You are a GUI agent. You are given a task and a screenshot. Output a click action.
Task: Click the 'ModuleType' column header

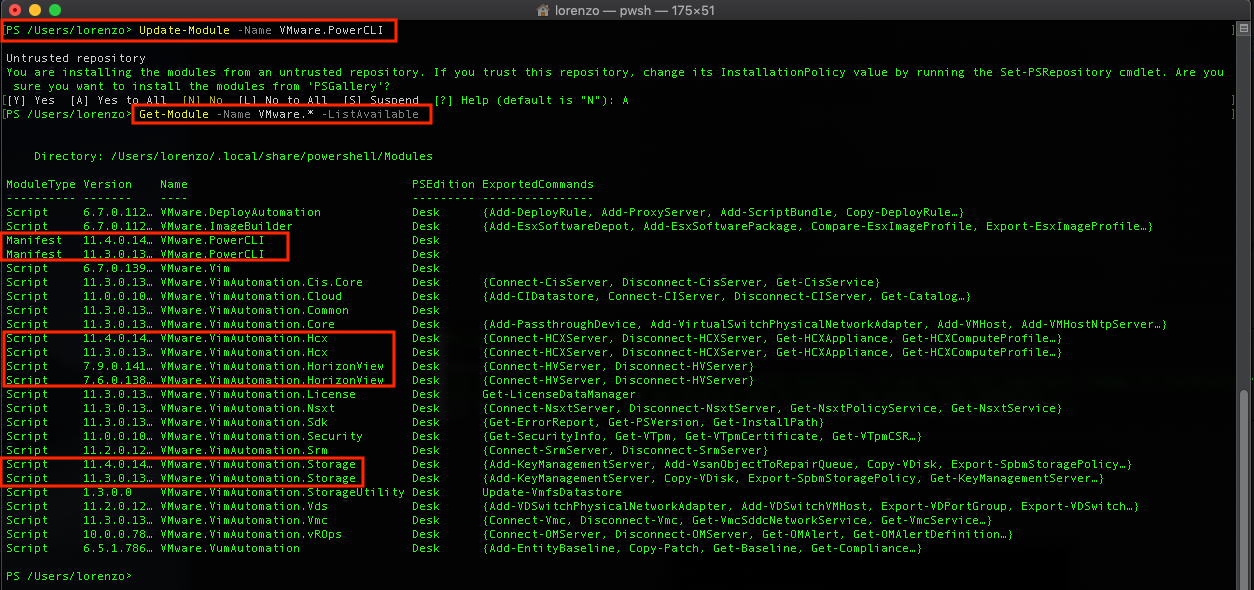point(41,184)
